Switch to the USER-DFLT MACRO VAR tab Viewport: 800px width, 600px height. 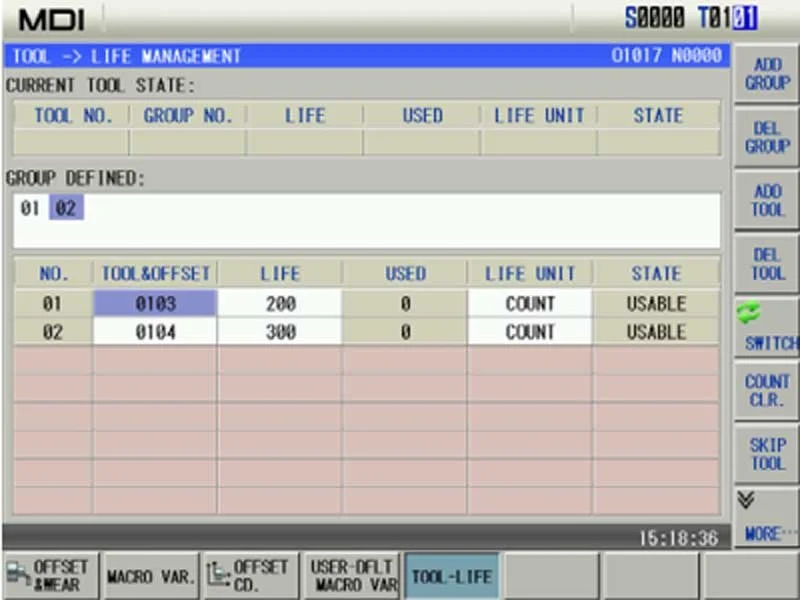(354, 574)
